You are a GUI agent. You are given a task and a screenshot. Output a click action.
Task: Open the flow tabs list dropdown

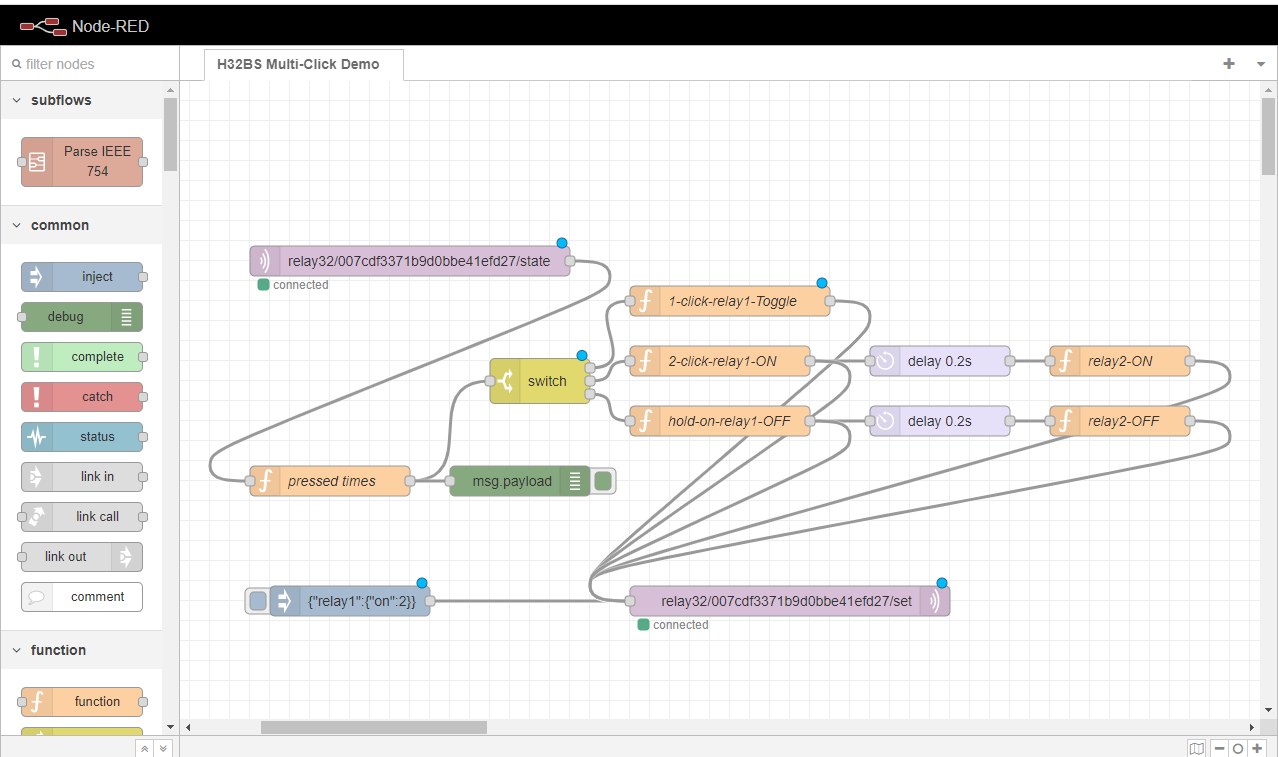(x=1260, y=64)
